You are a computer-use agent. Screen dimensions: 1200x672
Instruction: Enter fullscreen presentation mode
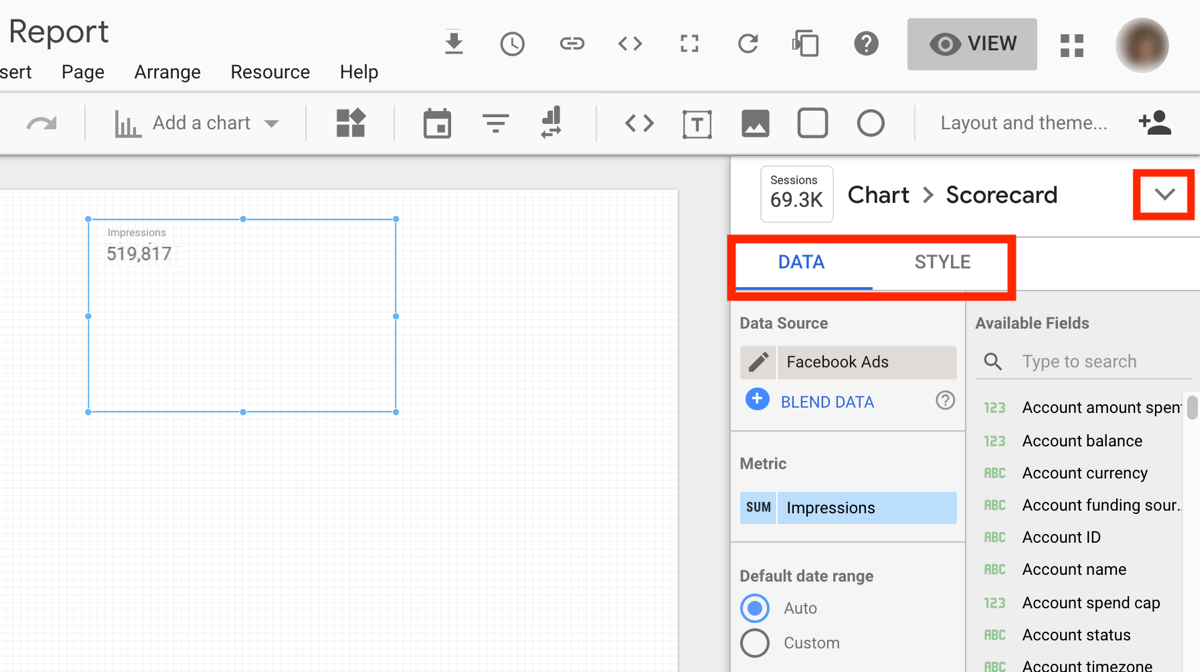coord(689,44)
